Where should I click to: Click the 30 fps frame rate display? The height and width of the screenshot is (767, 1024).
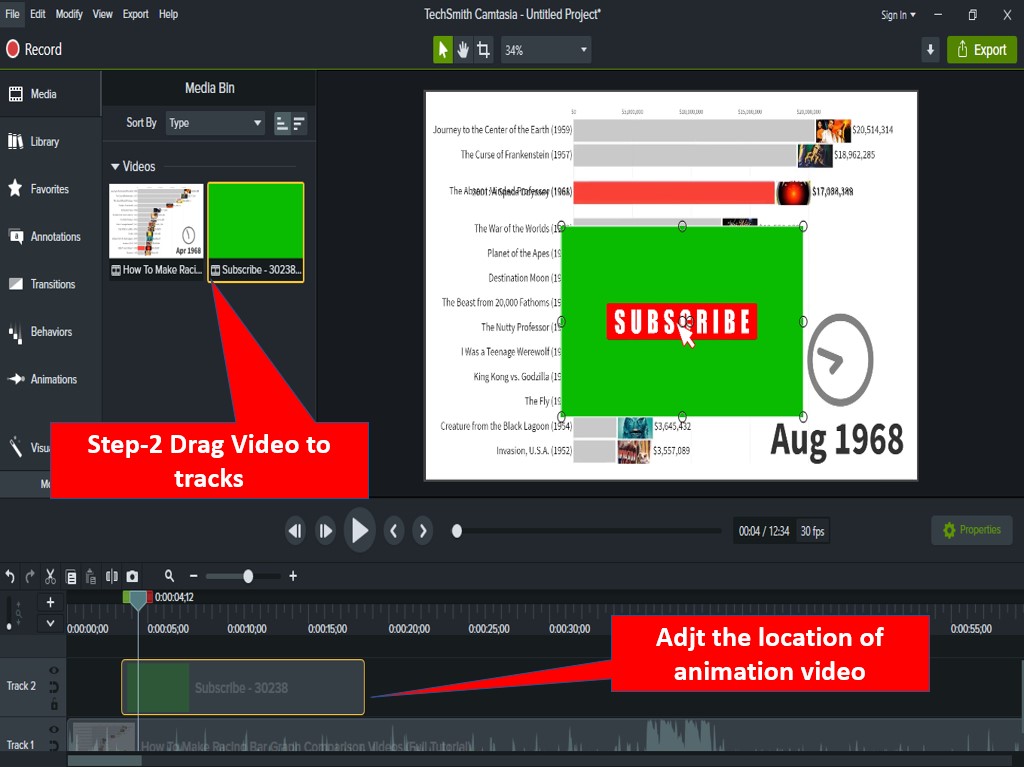click(x=812, y=531)
